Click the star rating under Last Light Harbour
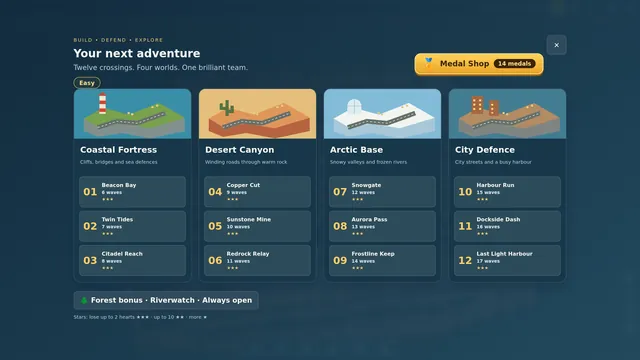This screenshot has height=360, width=640. click(482, 268)
